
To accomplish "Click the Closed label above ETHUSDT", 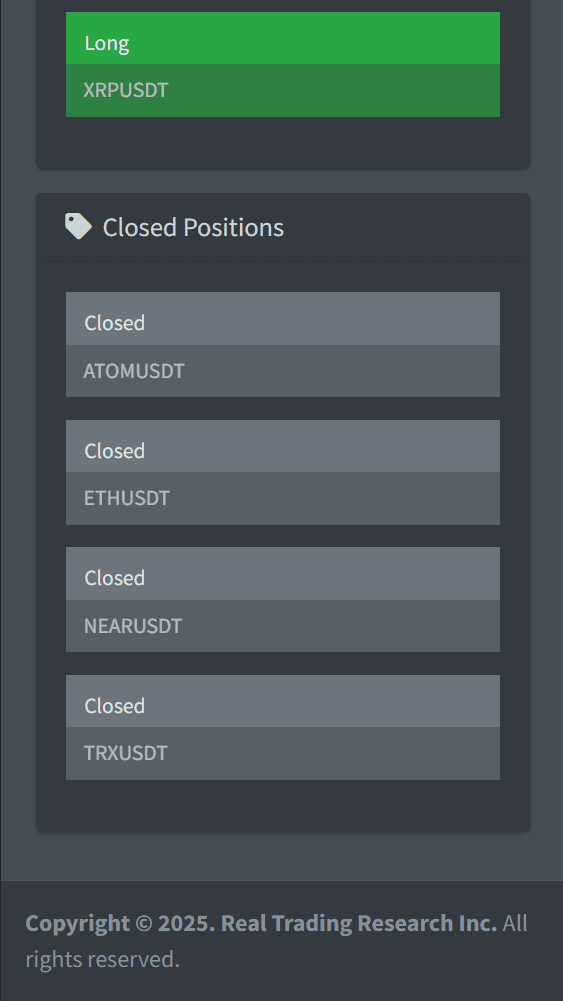I will pyautogui.click(x=114, y=451).
